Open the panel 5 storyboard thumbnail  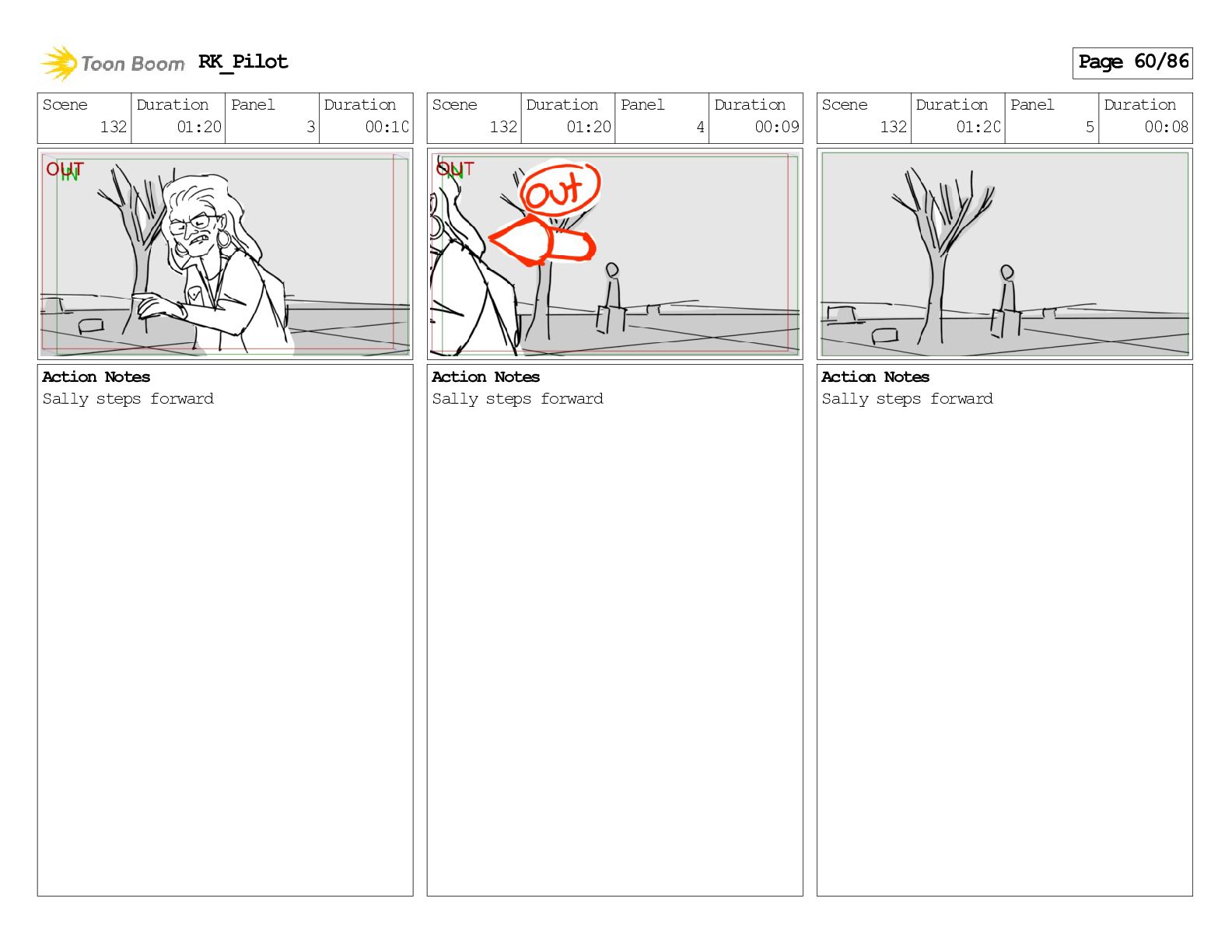pyautogui.click(x=1004, y=254)
